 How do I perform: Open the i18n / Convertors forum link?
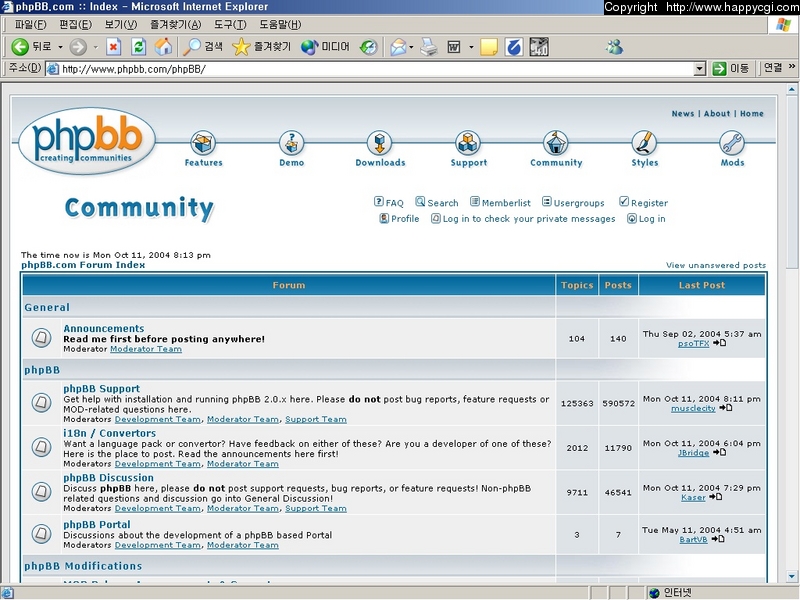click(110, 433)
